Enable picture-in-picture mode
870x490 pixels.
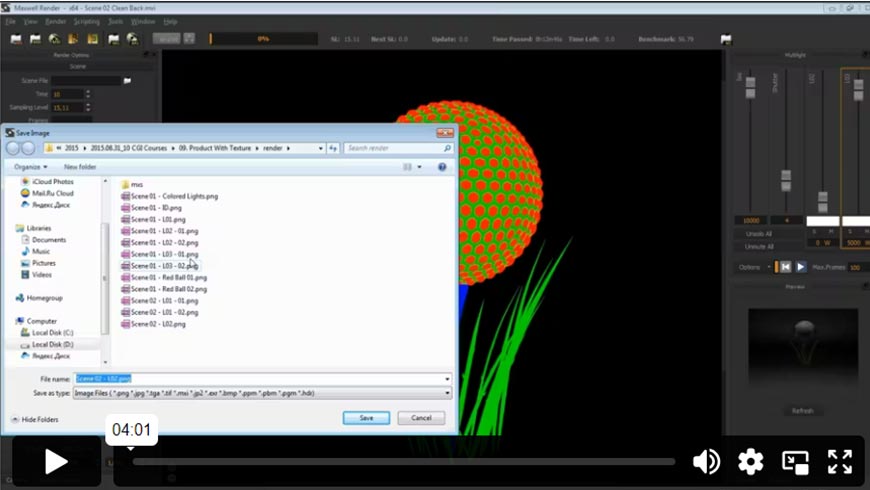[795, 461]
